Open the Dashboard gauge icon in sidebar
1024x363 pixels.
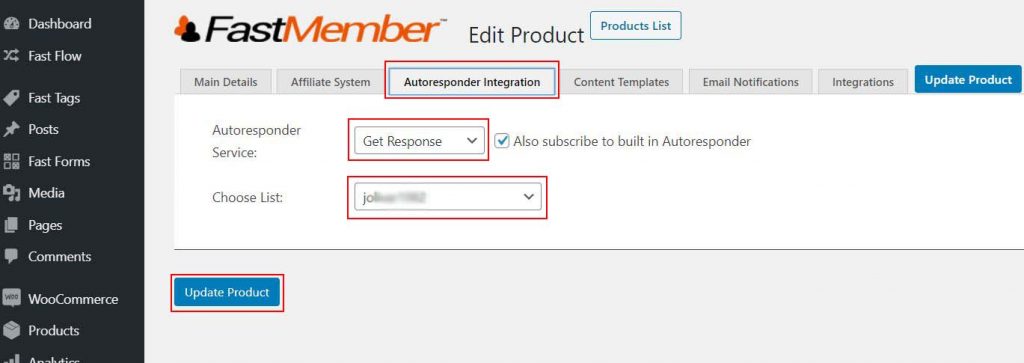point(10,24)
